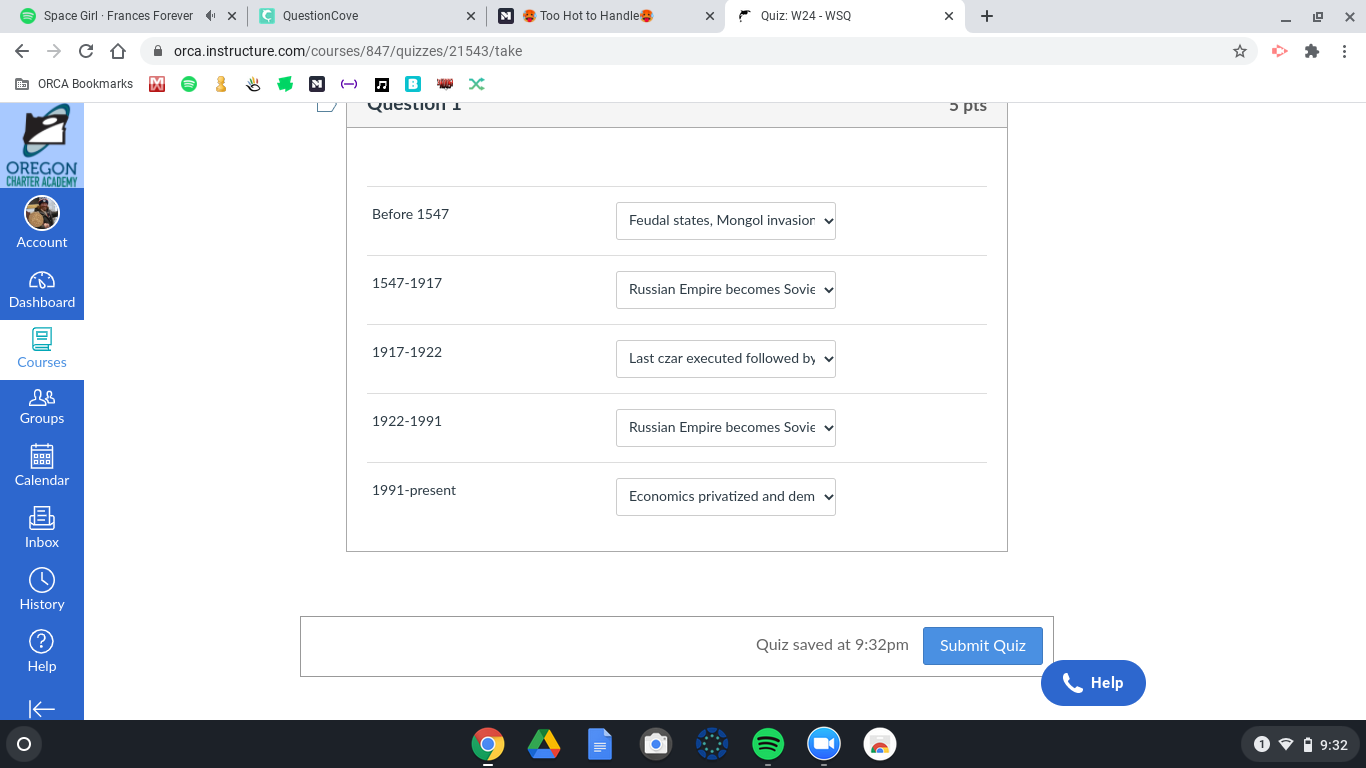1366x768 pixels.
Task: Collapse the sidebar navigation arrow
Action: 42,709
